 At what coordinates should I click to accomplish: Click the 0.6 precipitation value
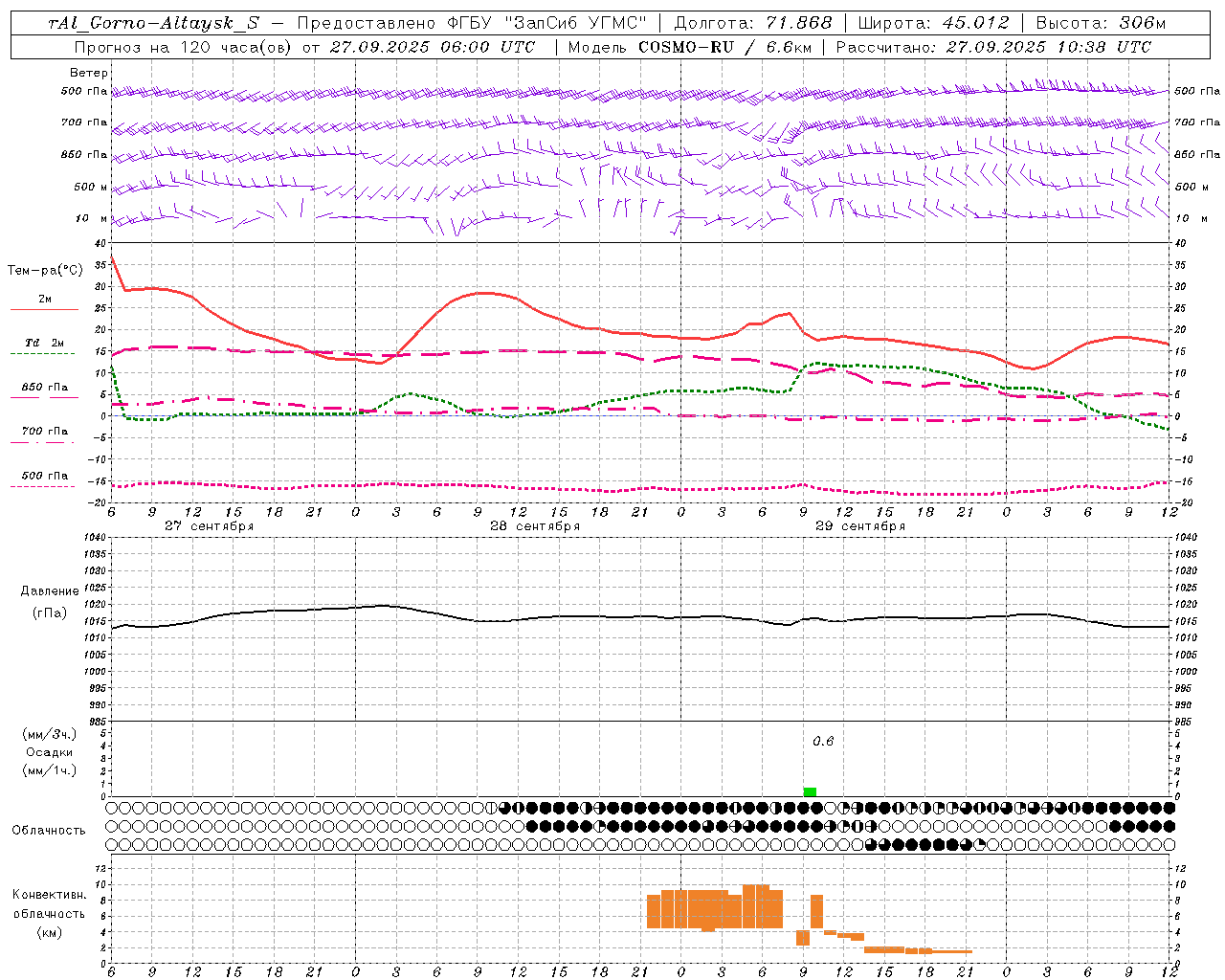point(823,741)
